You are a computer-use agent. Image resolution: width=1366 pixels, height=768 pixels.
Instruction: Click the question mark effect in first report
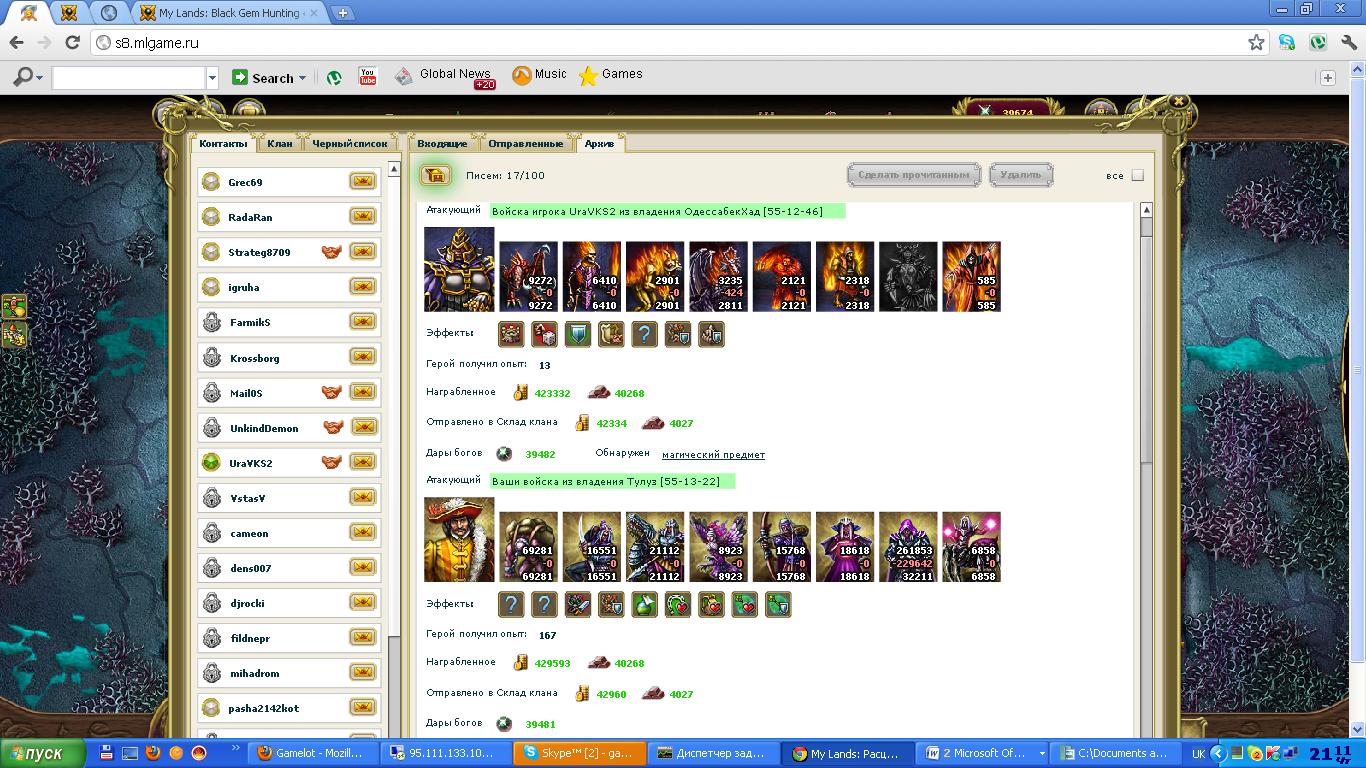(645, 334)
